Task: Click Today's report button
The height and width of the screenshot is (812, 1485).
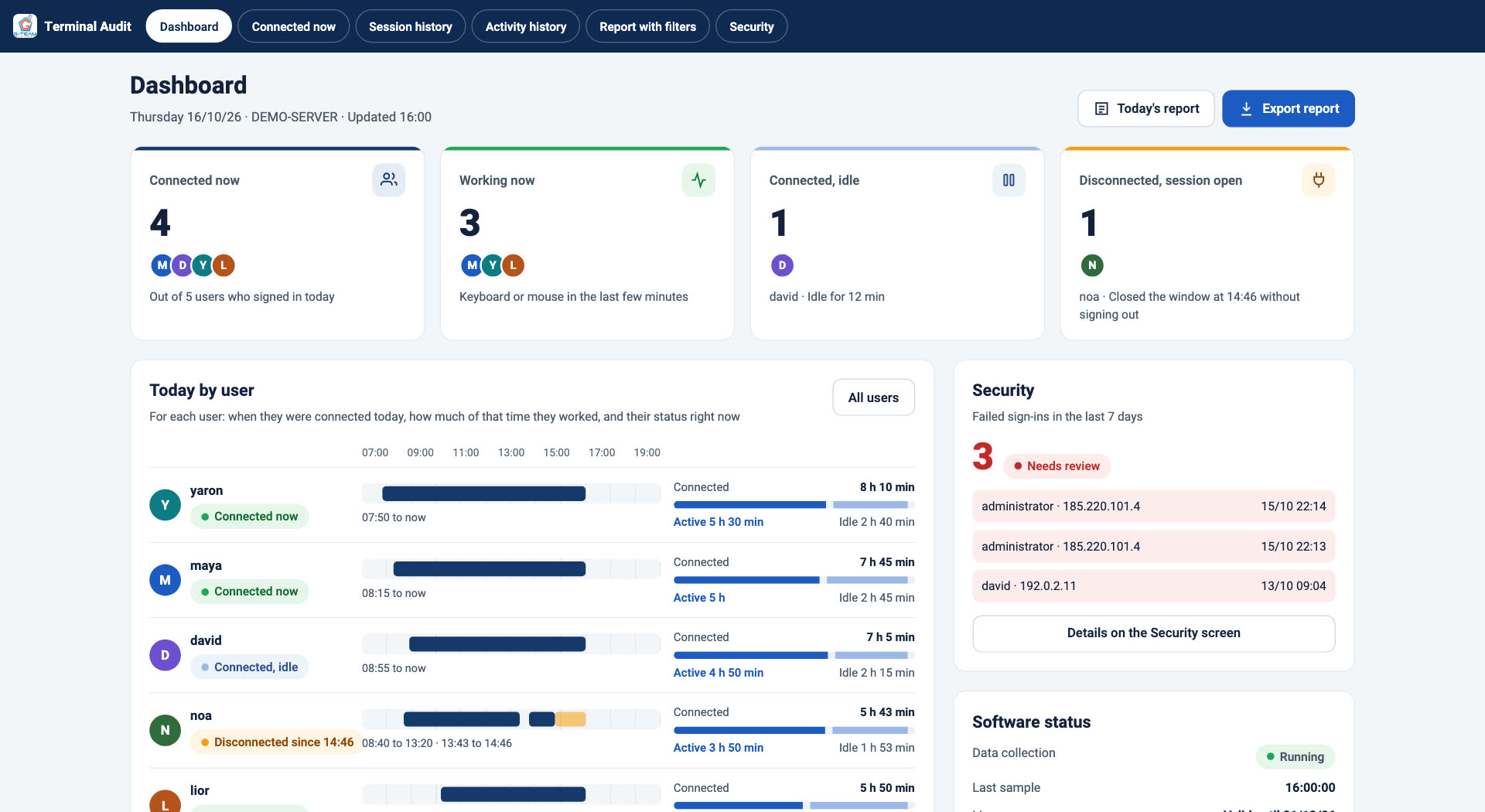Action: (x=1146, y=108)
